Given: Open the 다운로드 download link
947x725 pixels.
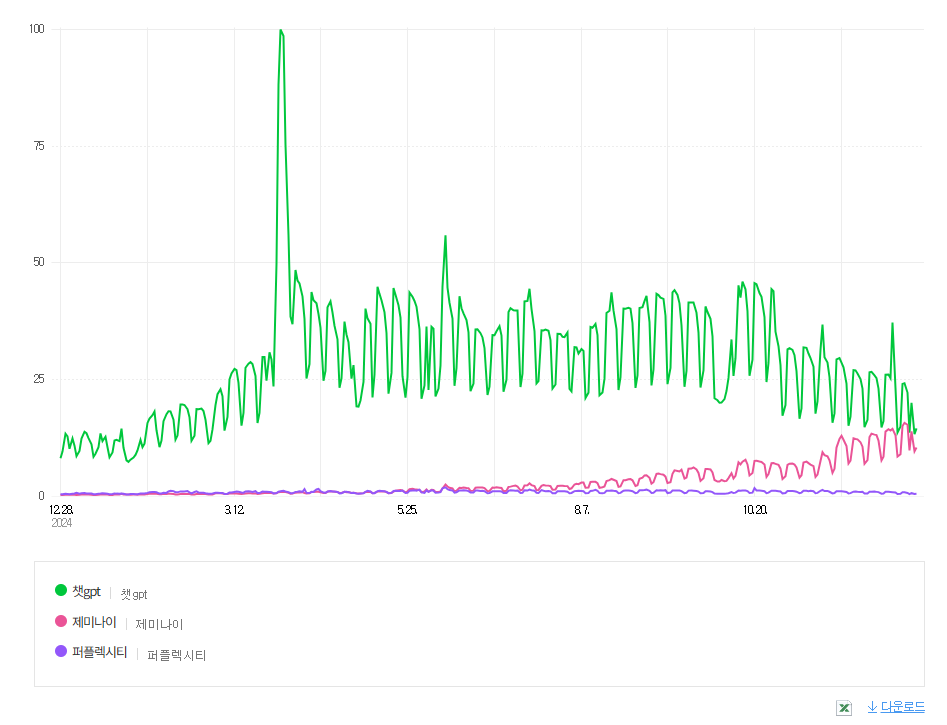Looking at the screenshot, I should pyautogui.click(x=896, y=706).
